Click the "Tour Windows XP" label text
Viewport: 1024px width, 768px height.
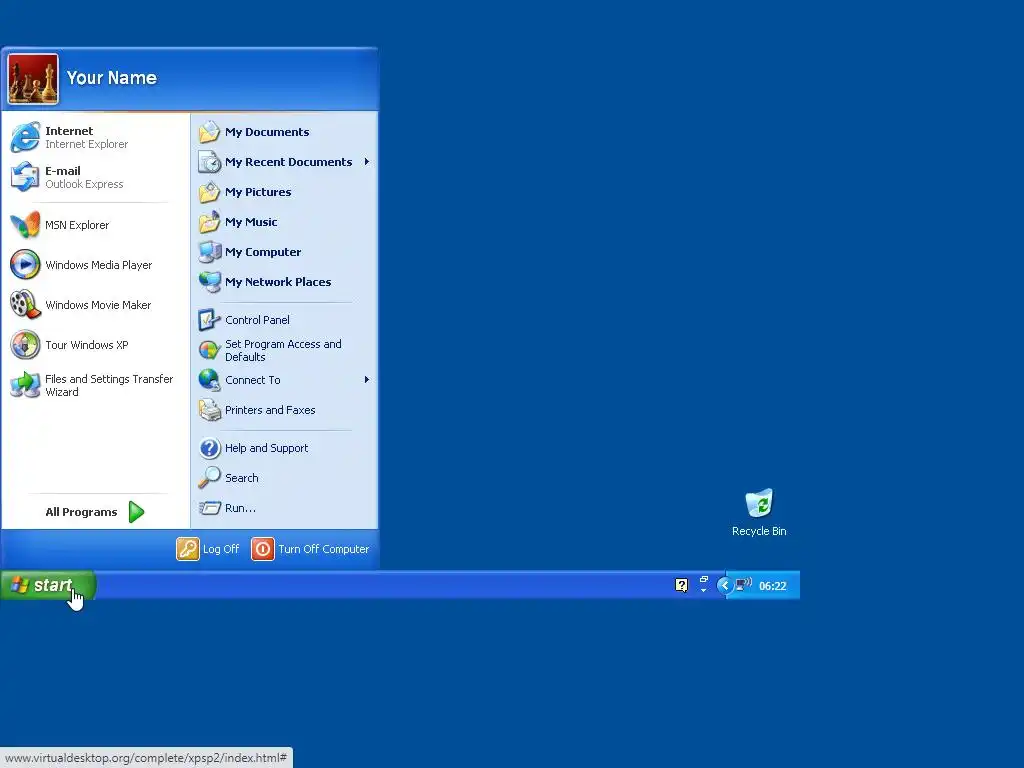point(87,345)
